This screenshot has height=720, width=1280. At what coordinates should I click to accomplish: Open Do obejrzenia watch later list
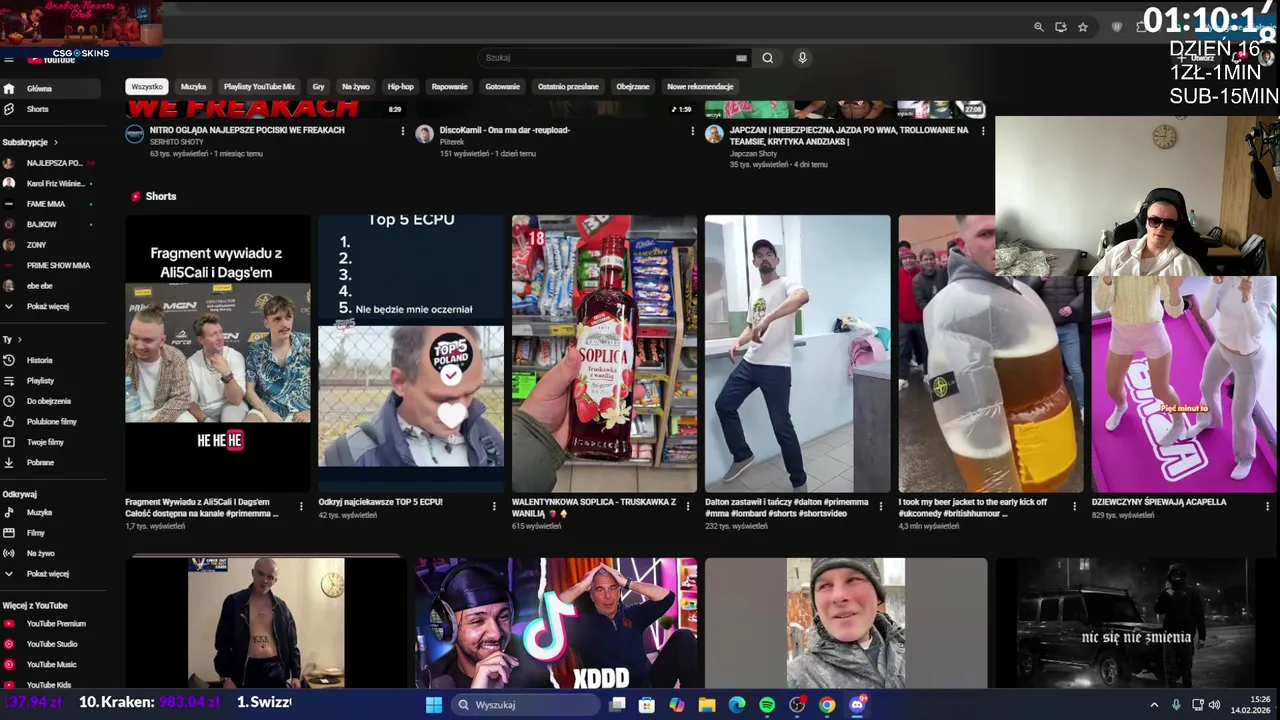[x=50, y=401]
